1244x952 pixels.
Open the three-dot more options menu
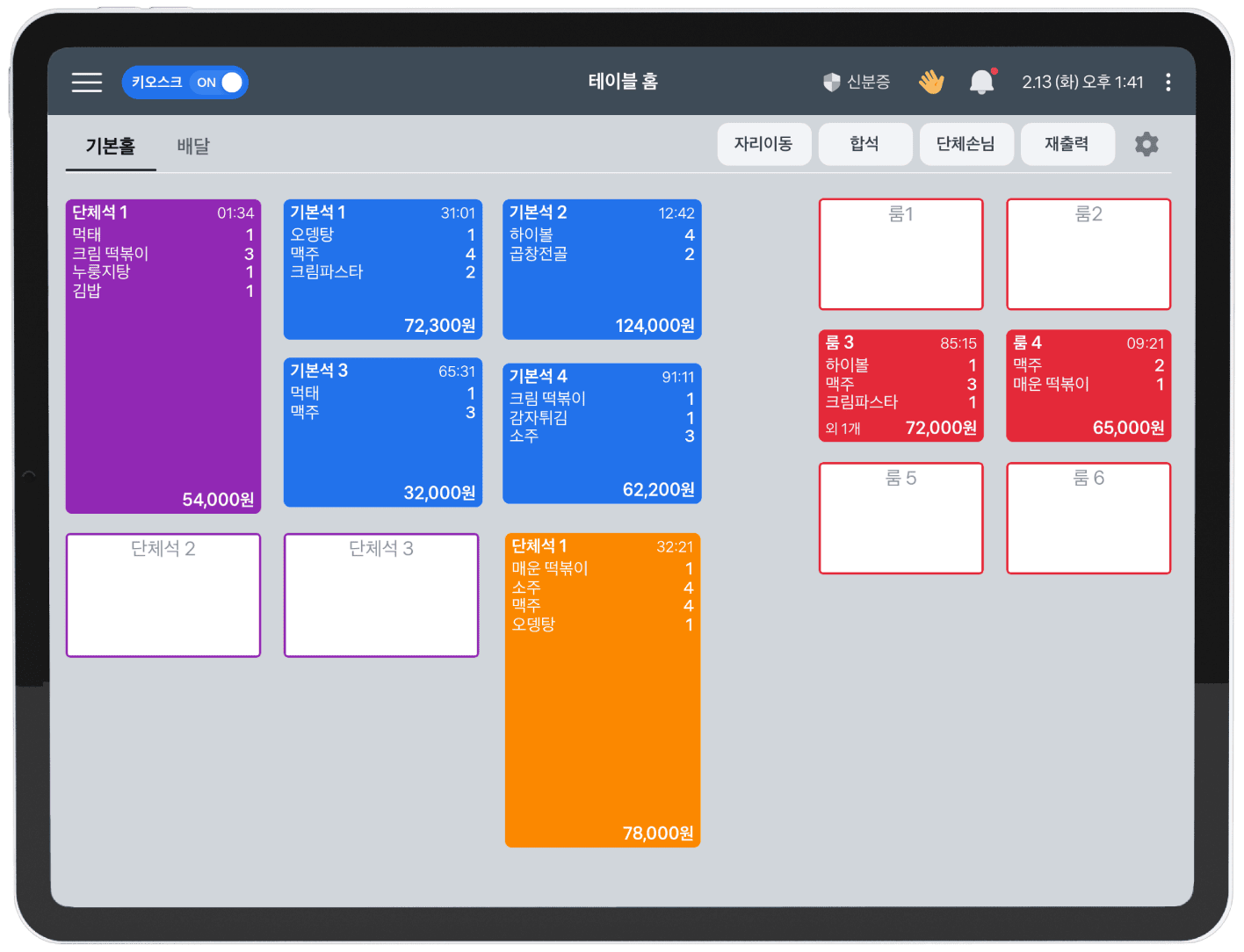pyautogui.click(x=1168, y=83)
